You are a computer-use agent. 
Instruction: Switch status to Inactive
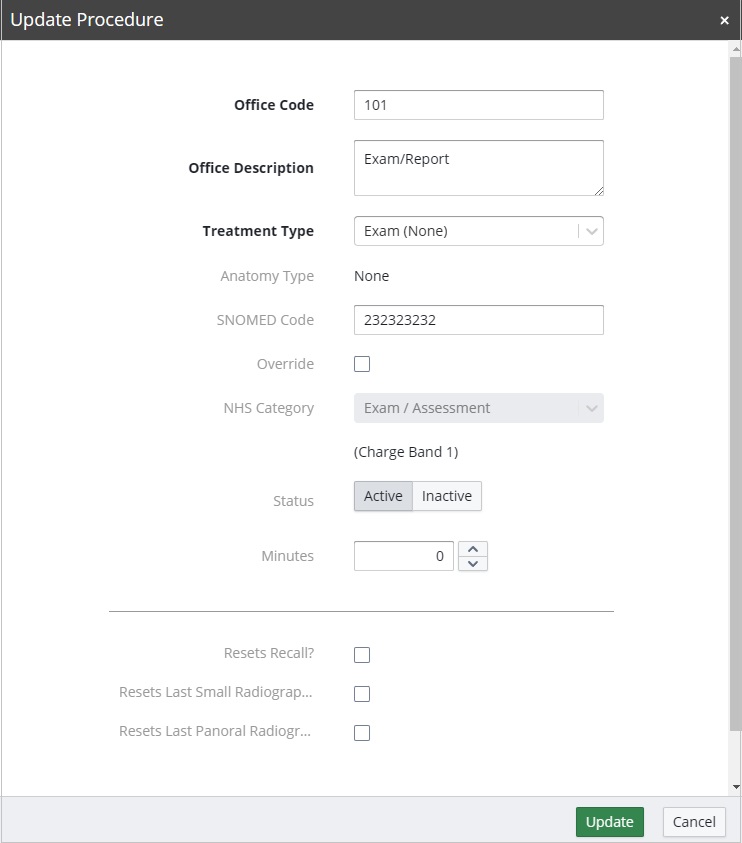point(447,496)
